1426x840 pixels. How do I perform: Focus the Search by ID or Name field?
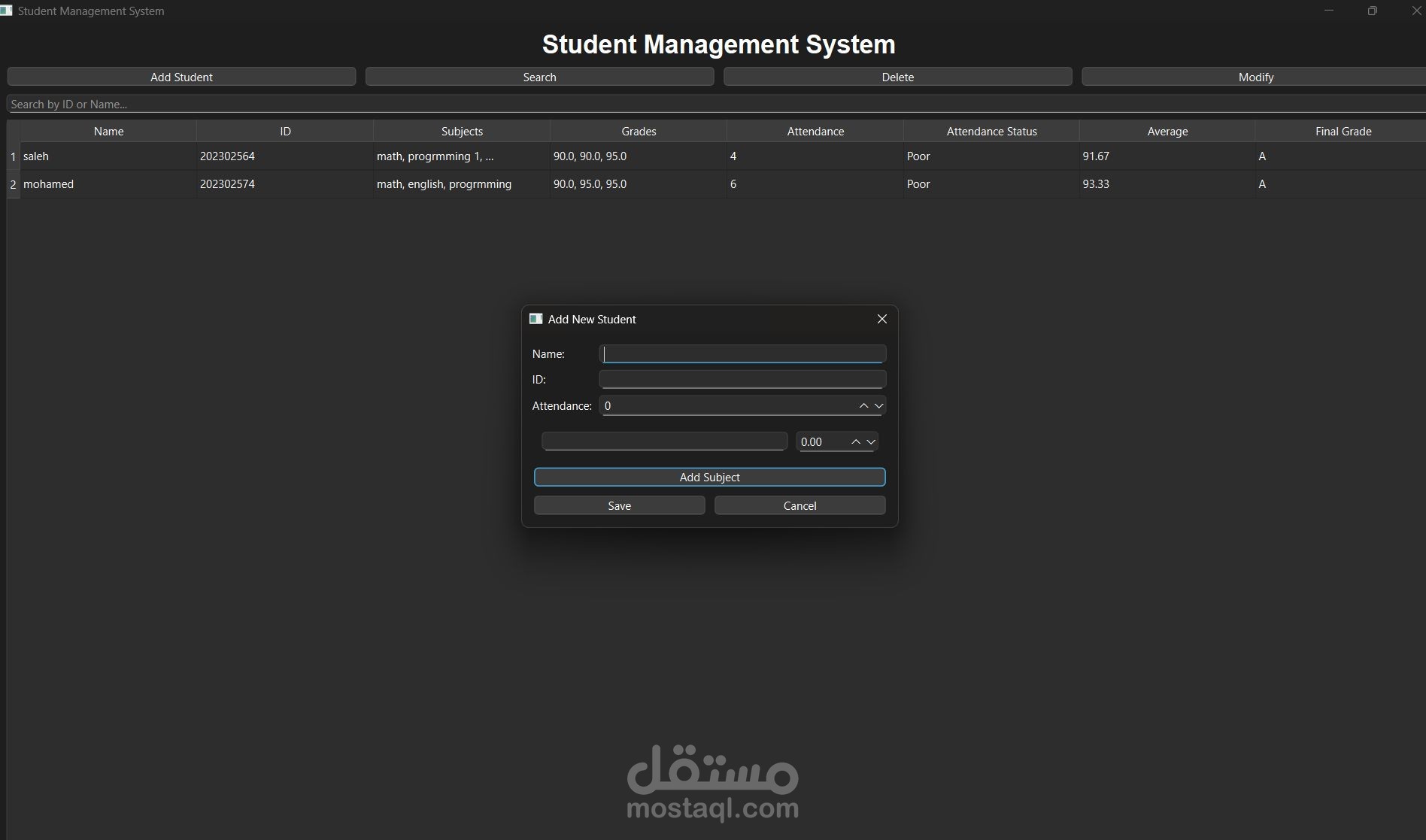(x=715, y=104)
